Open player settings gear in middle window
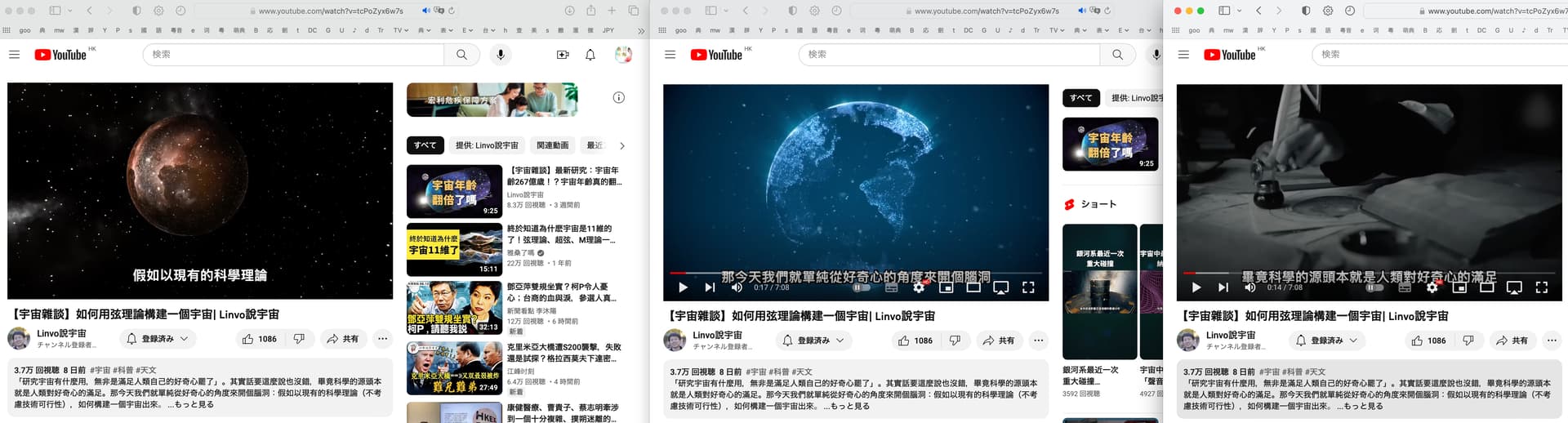 (x=919, y=287)
